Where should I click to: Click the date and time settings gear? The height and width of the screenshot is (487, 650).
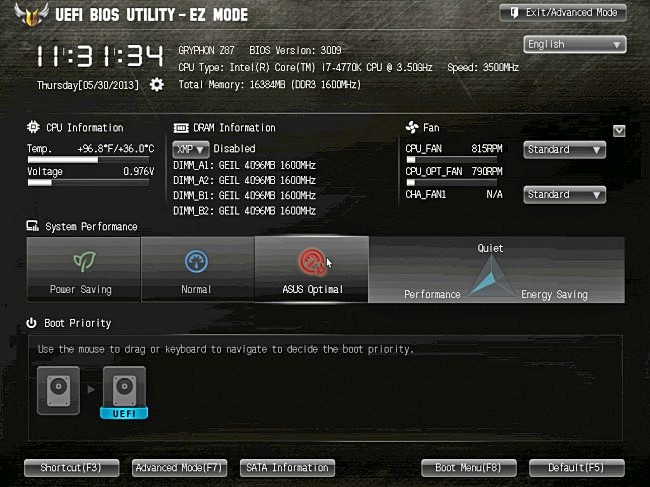click(x=157, y=85)
